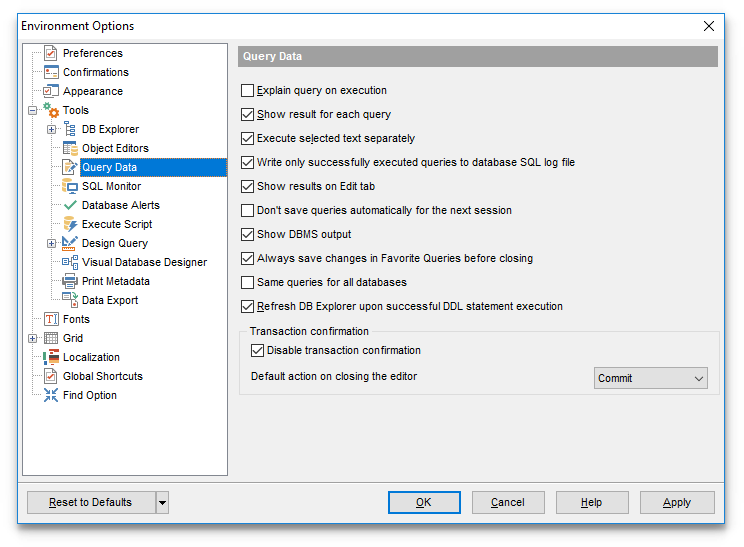The height and width of the screenshot is (547, 744).
Task: Click the Help button
Action: coord(592,502)
